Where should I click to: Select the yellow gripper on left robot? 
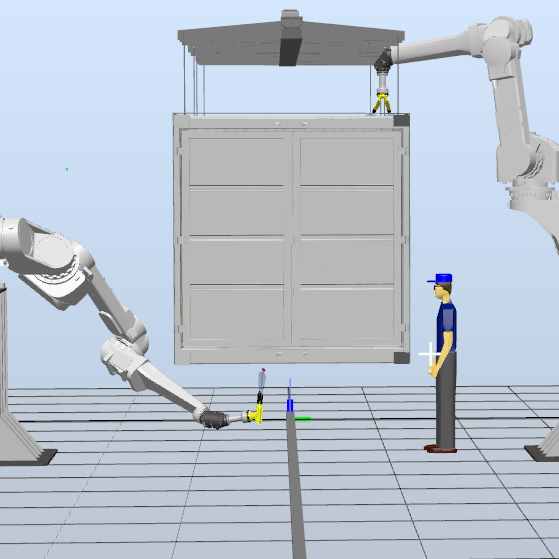[x=257, y=413]
